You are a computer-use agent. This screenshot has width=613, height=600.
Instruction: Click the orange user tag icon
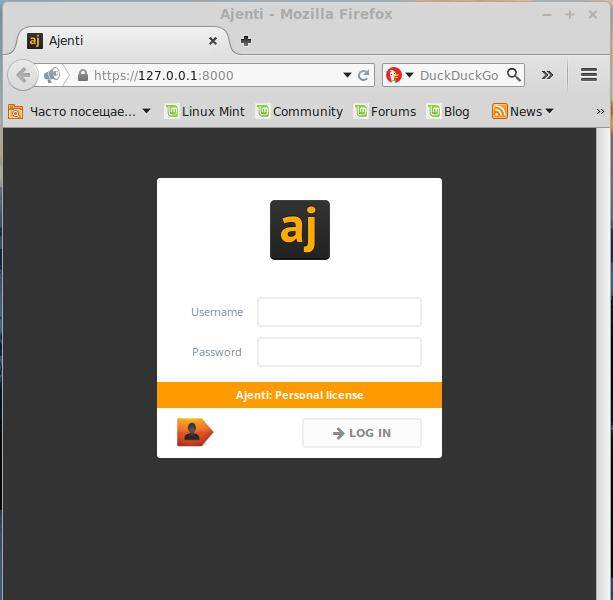195,432
